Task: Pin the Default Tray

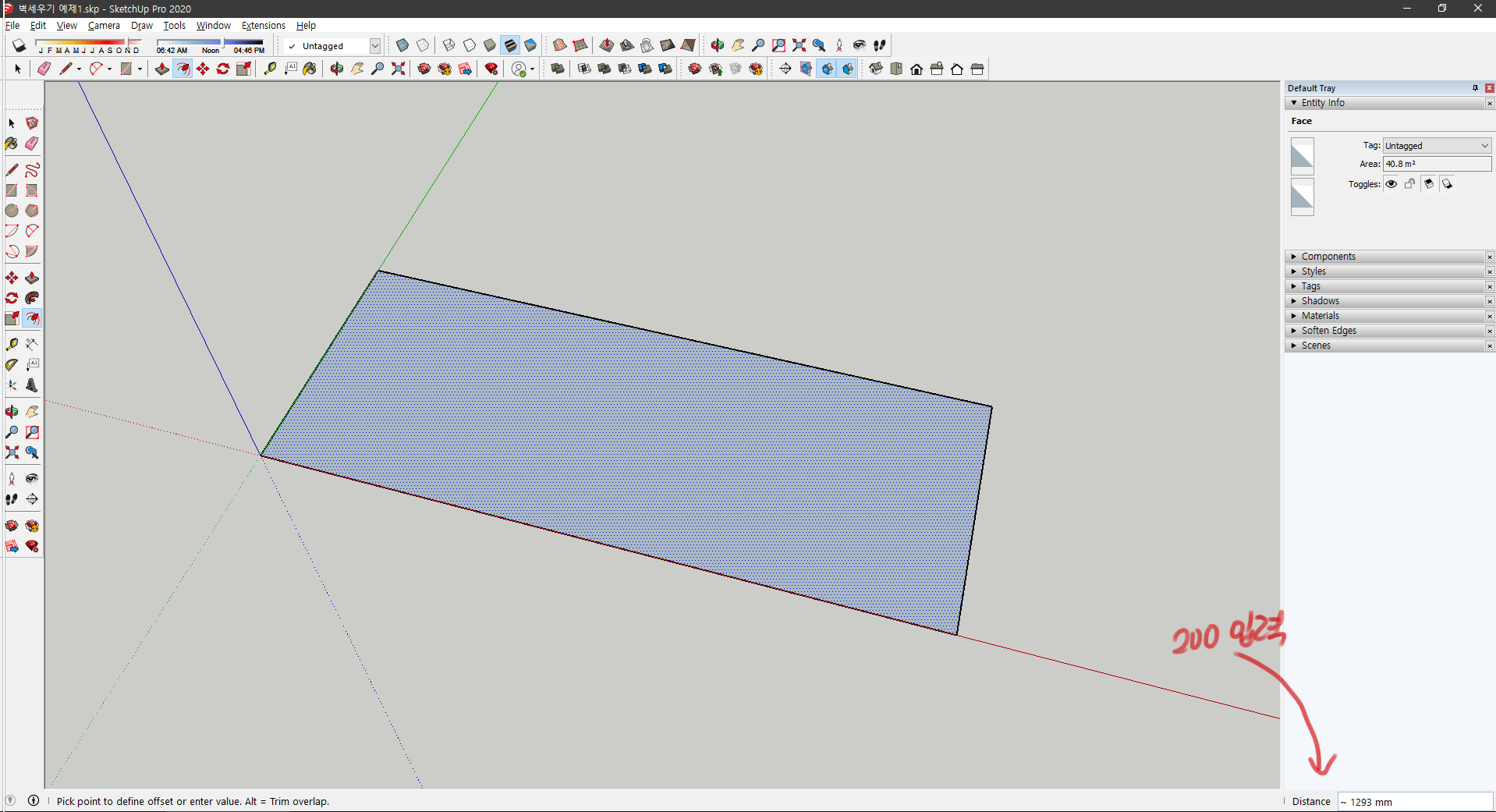Action: [x=1475, y=88]
